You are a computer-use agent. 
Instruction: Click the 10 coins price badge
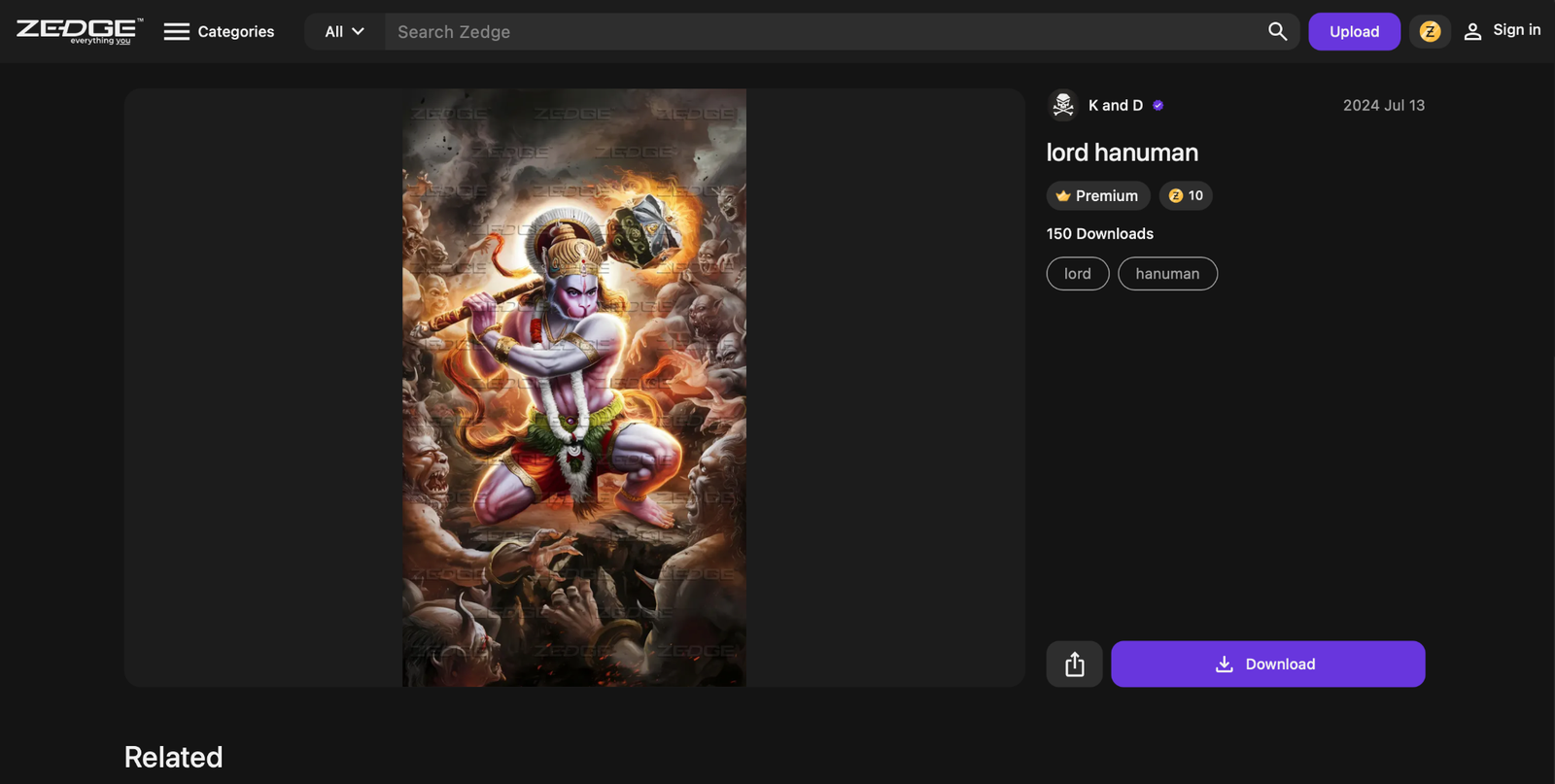(x=1186, y=195)
